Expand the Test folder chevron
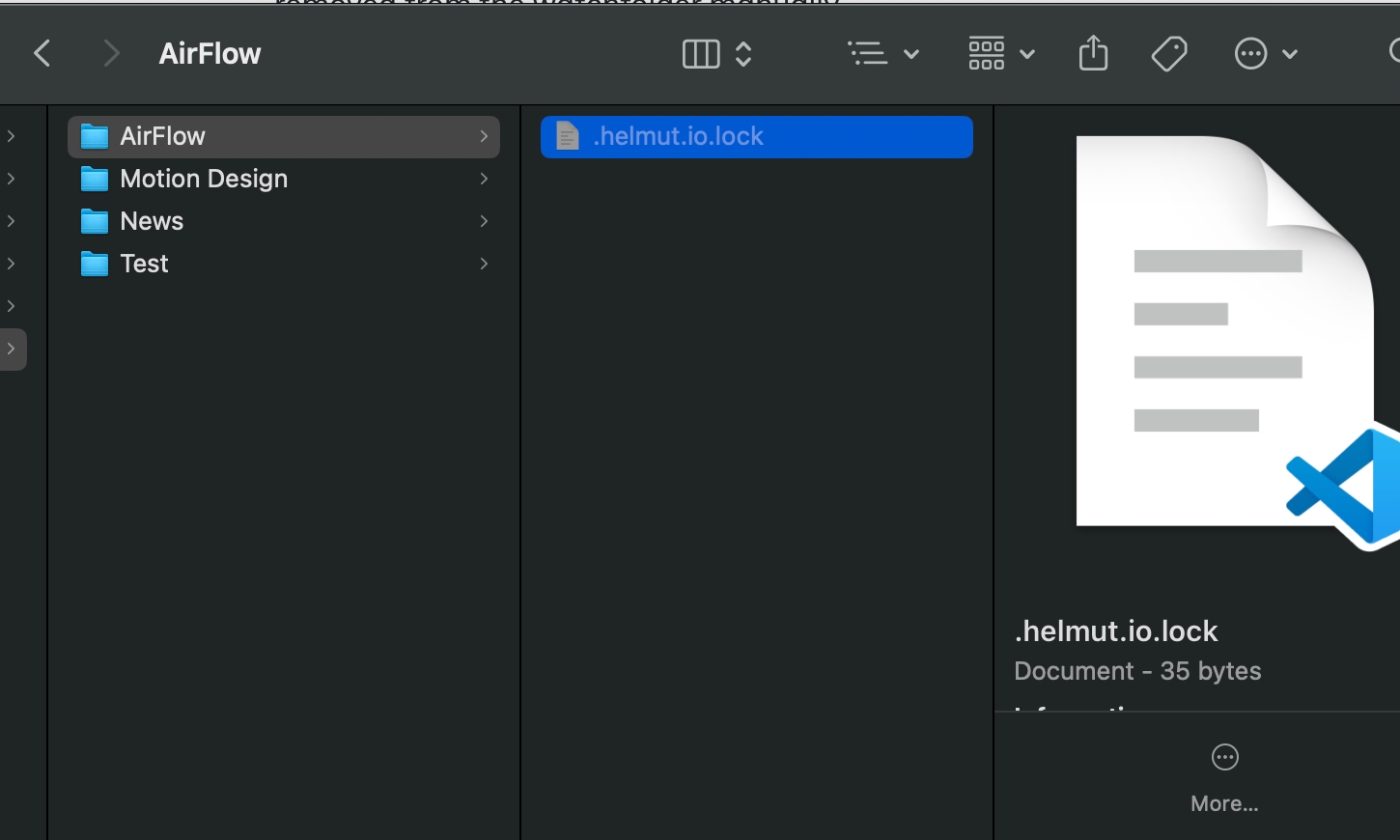The width and height of the screenshot is (1400, 840). pyautogui.click(x=484, y=264)
